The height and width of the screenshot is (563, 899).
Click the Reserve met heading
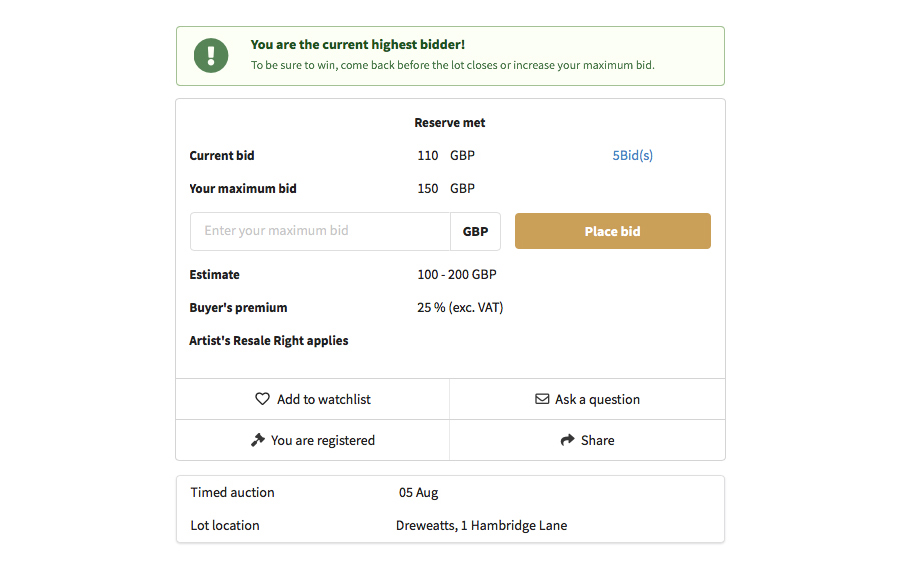pyautogui.click(x=450, y=123)
